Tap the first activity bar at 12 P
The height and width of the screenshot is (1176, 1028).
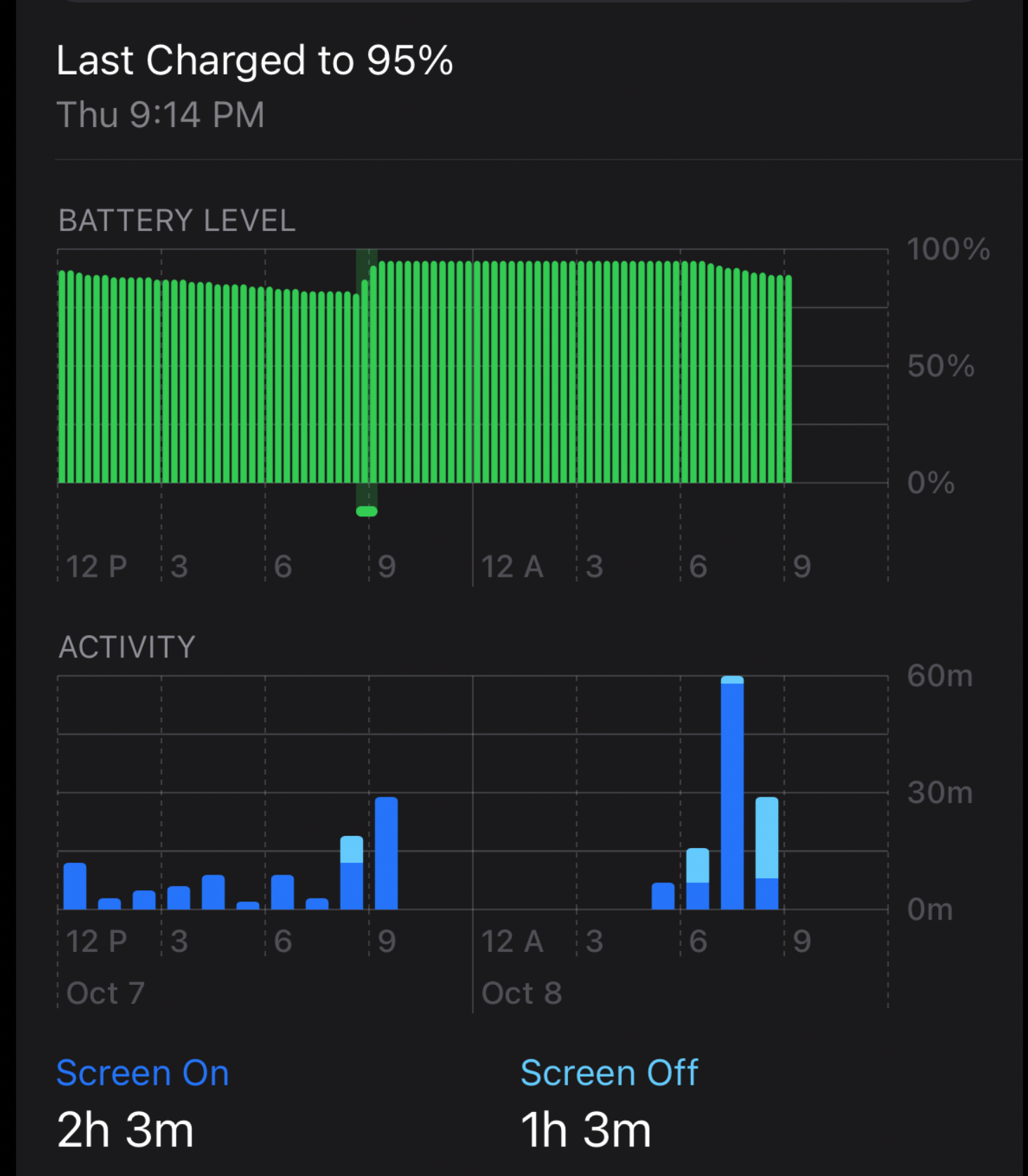coord(74,886)
